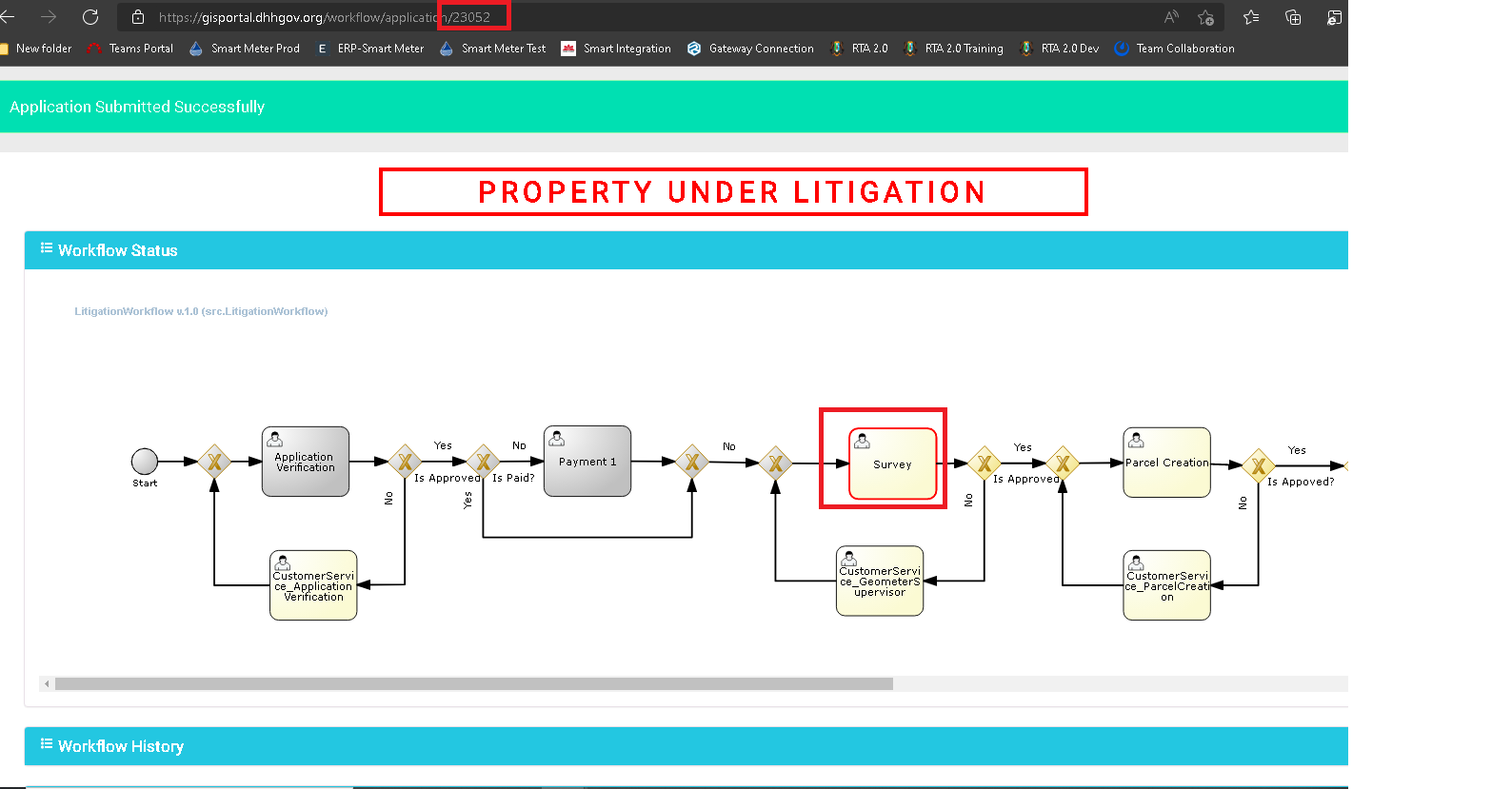Select the Survey task node

click(x=893, y=464)
